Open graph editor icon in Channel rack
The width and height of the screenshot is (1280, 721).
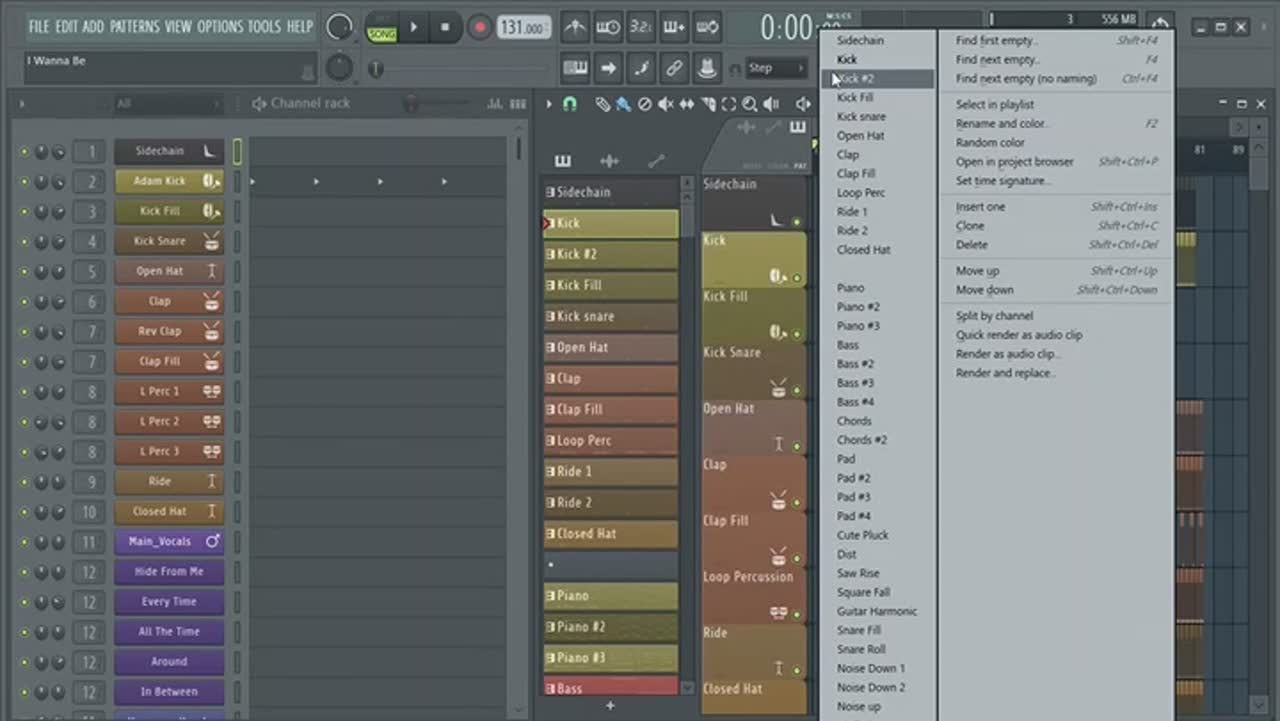point(494,104)
